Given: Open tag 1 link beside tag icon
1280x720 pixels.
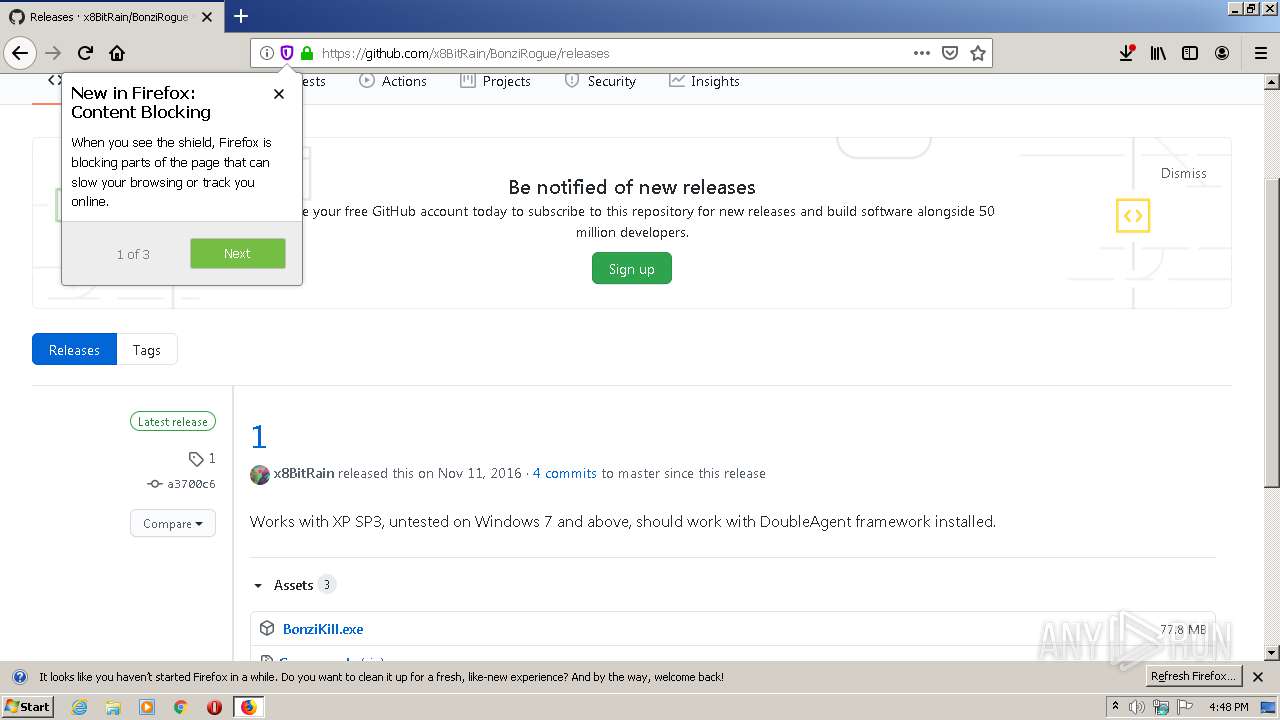Looking at the screenshot, I should pos(202,458).
